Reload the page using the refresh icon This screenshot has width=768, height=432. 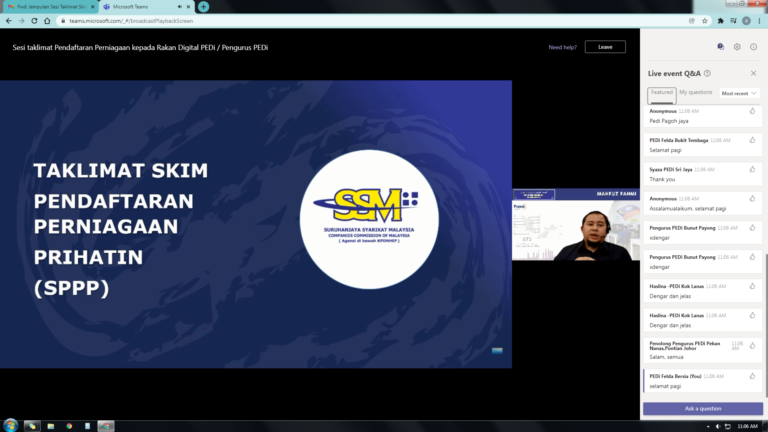point(35,20)
